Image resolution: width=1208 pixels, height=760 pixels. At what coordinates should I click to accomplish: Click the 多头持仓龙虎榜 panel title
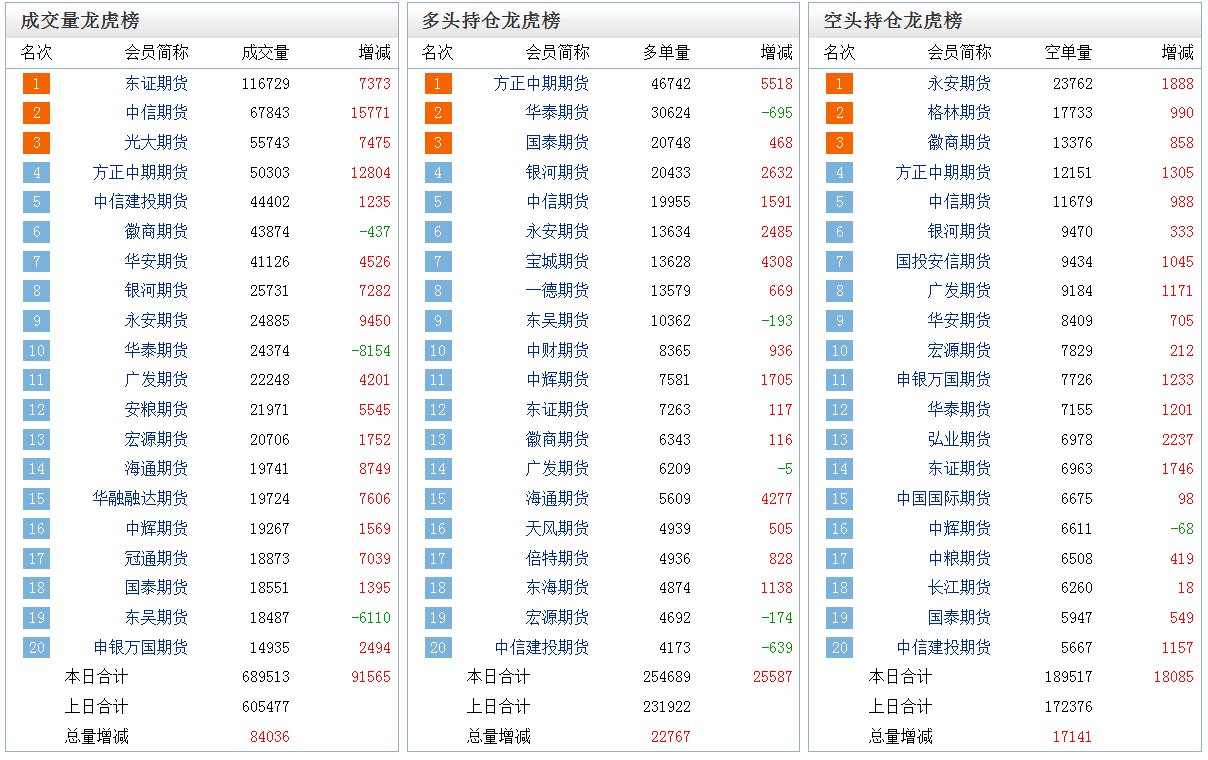tap(491, 21)
